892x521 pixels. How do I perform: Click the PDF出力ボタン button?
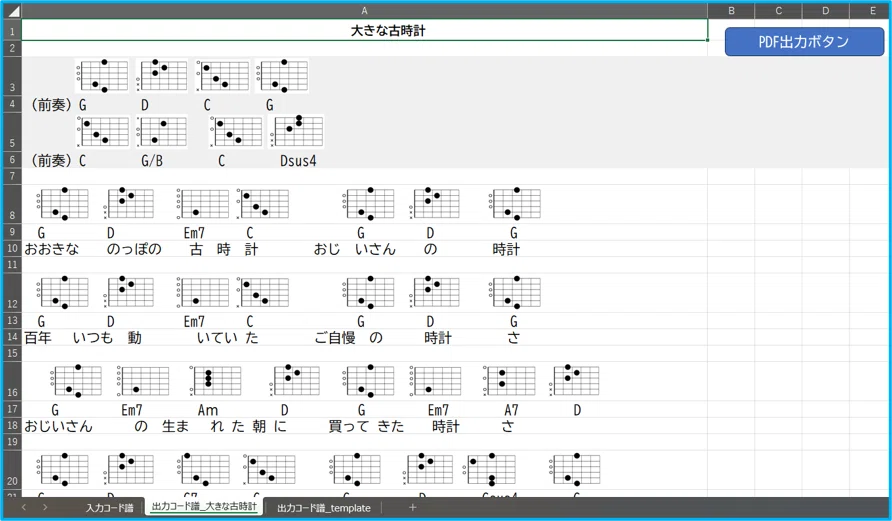804,42
